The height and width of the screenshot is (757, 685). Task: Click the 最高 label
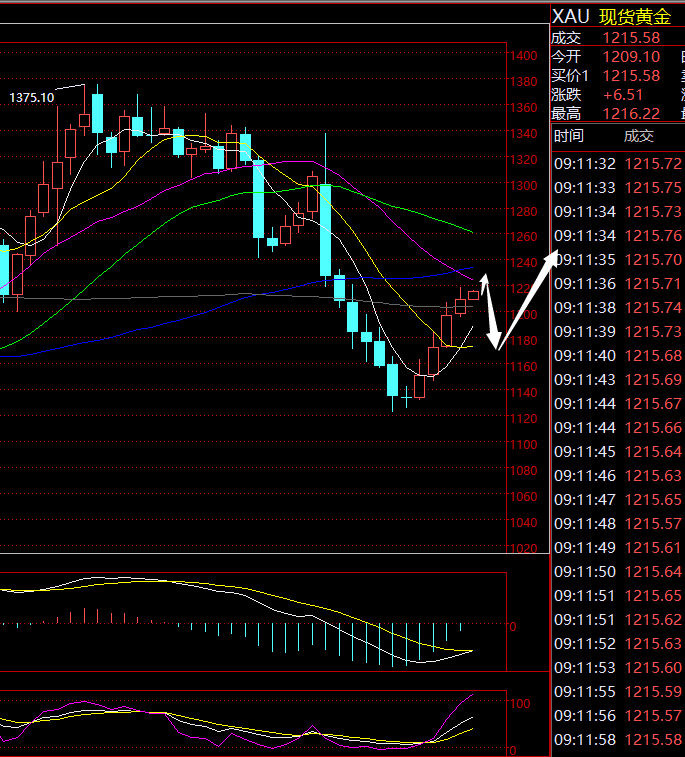coord(566,113)
